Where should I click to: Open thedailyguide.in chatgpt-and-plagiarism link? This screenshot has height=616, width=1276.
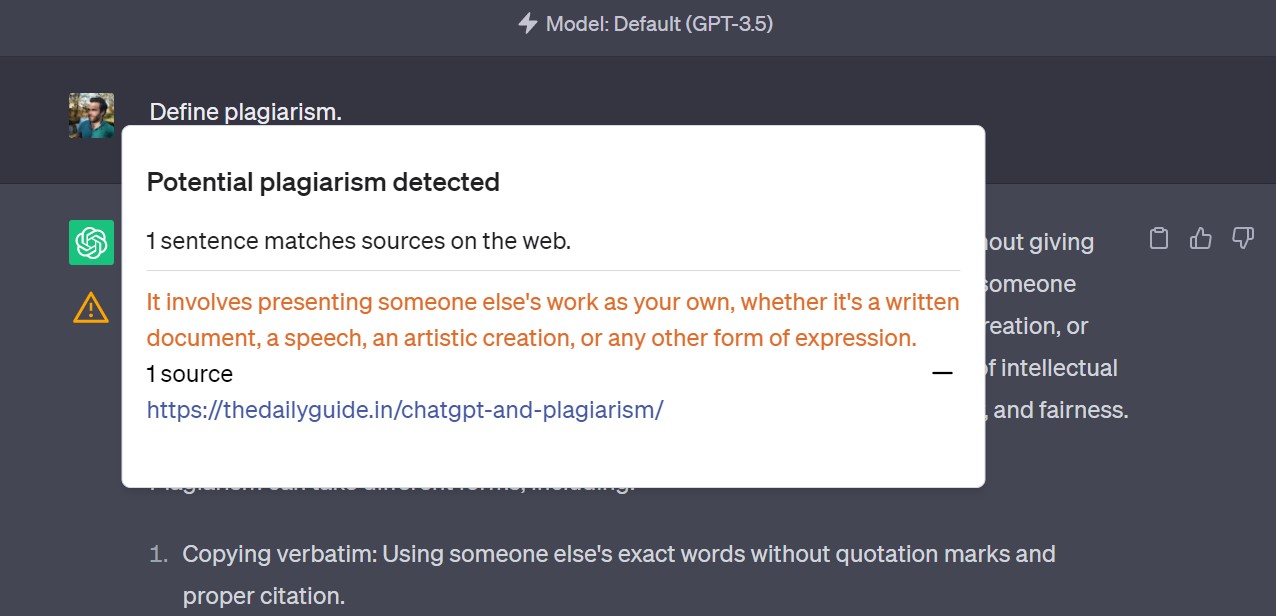tap(405, 410)
